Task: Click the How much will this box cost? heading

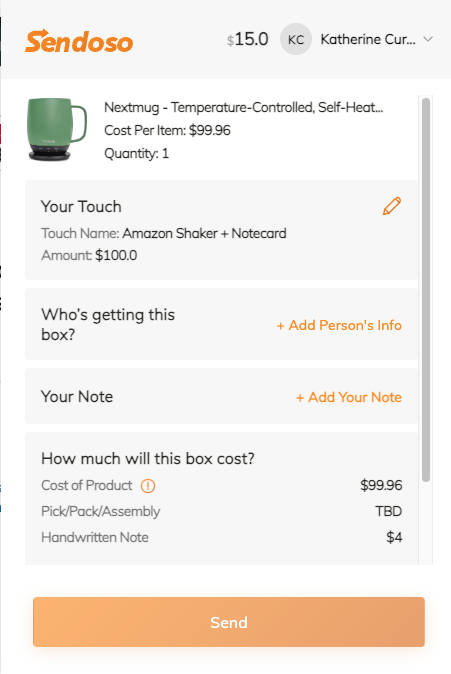Action: click(148, 459)
